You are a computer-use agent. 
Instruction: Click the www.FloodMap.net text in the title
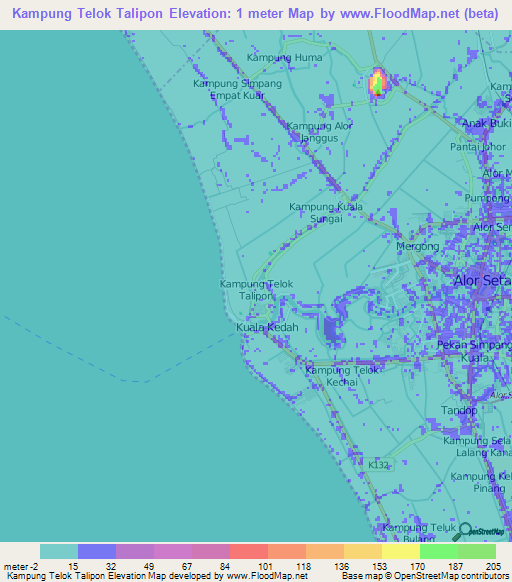point(400,13)
